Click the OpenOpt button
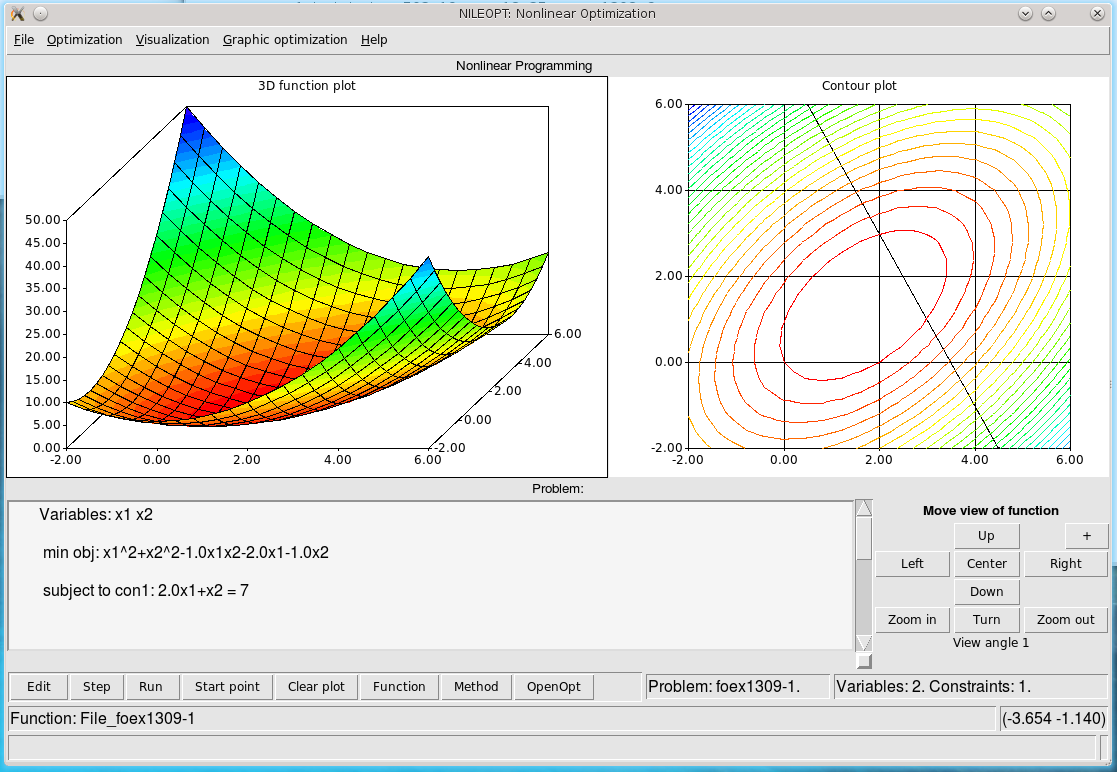The width and height of the screenshot is (1117, 772). [x=554, y=687]
